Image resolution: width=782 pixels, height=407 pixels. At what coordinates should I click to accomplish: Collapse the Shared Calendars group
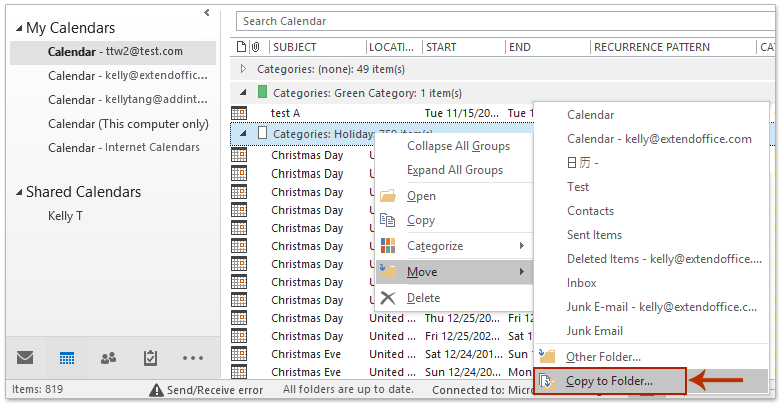[x=17, y=192]
